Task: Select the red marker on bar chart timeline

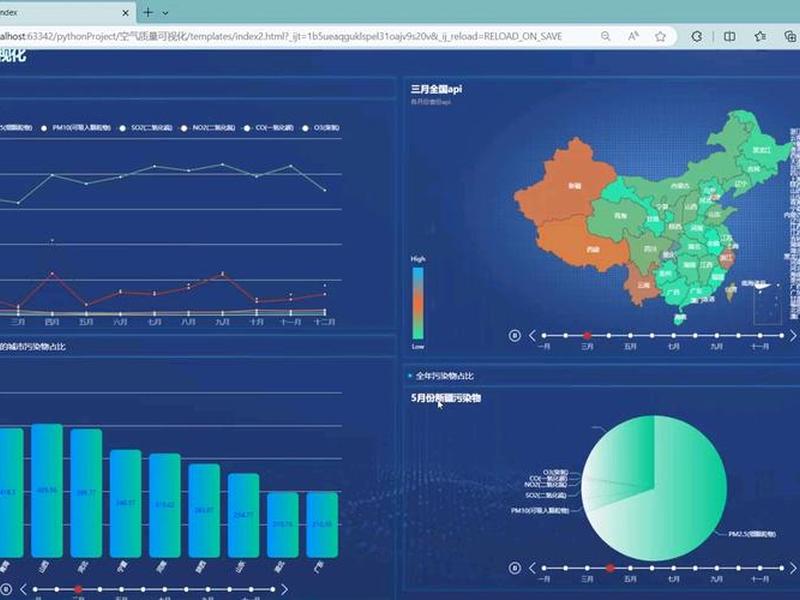Action: pos(78,589)
